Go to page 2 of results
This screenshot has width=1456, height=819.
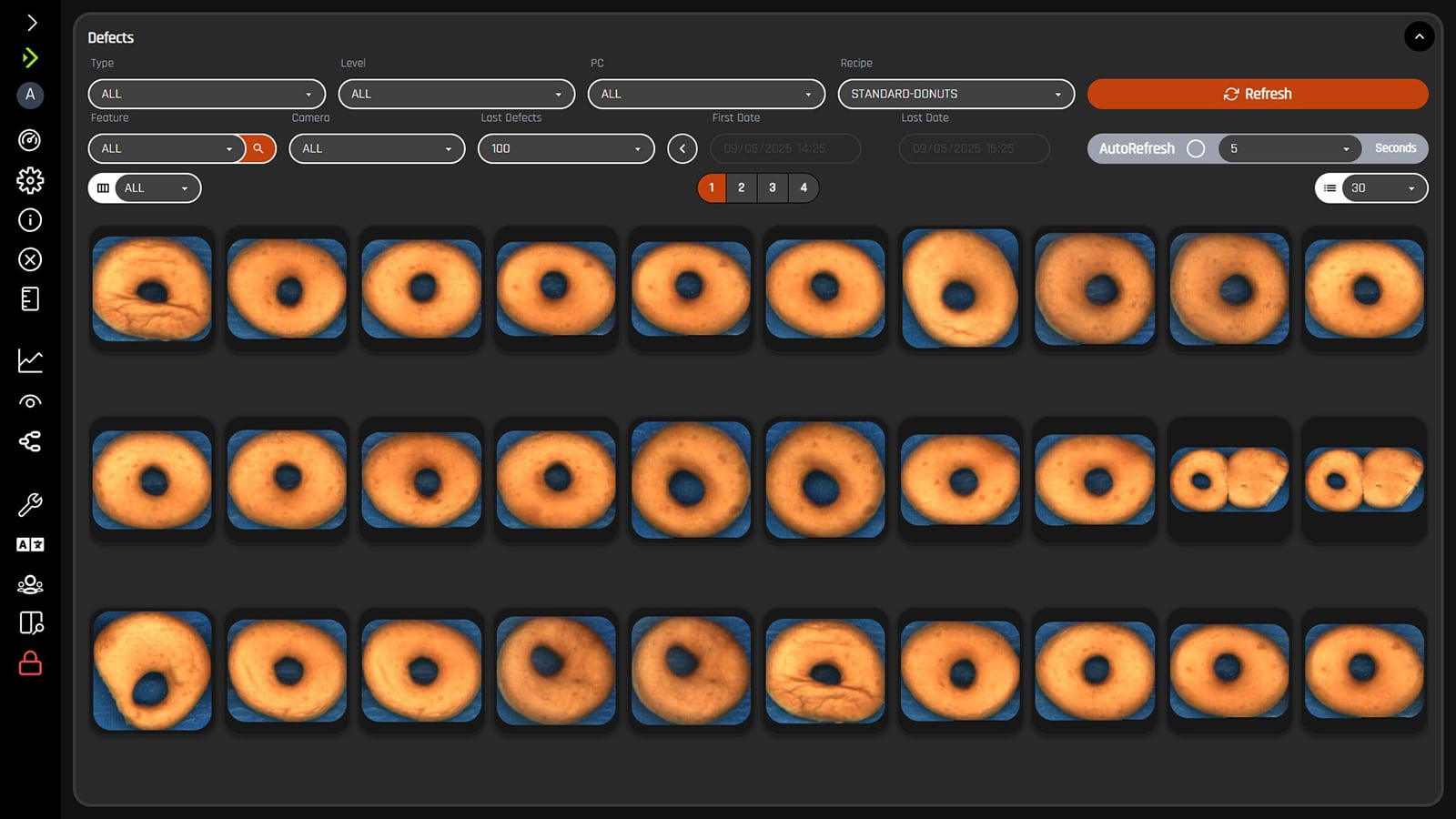point(742,187)
